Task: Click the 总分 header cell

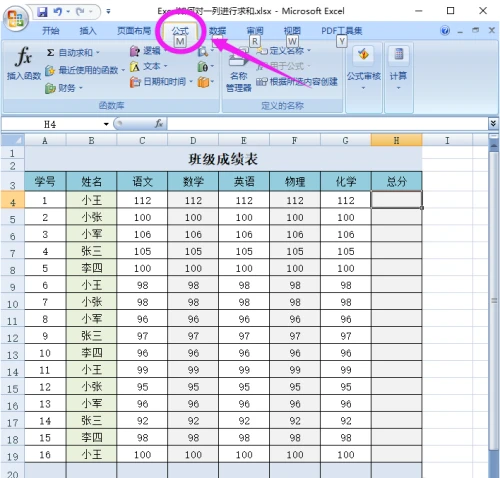Action: (x=396, y=182)
